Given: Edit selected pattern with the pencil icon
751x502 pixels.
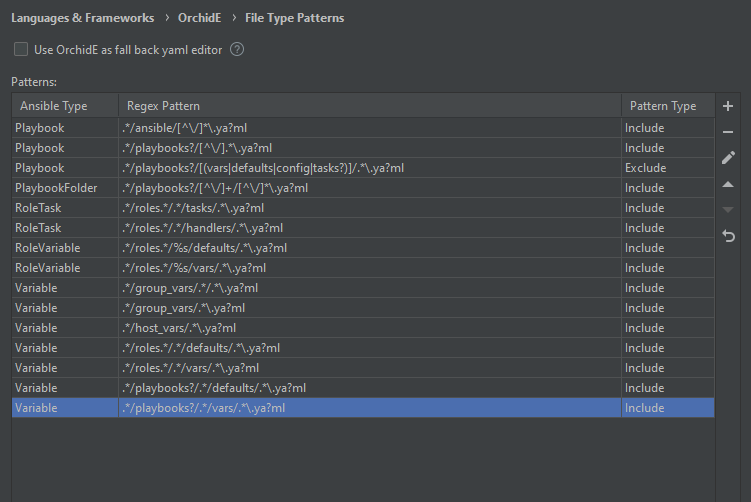Looking at the screenshot, I should [x=728, y=158].
